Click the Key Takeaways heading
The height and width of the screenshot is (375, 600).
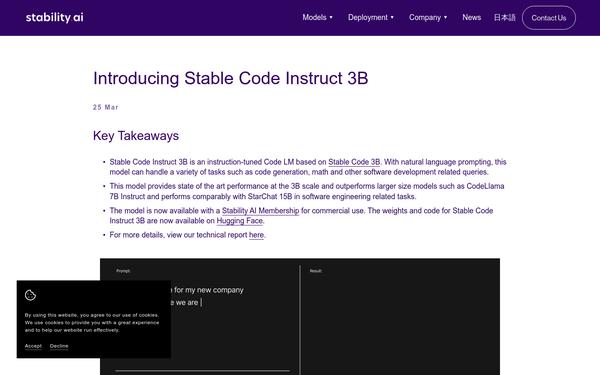tap(136, 136)
